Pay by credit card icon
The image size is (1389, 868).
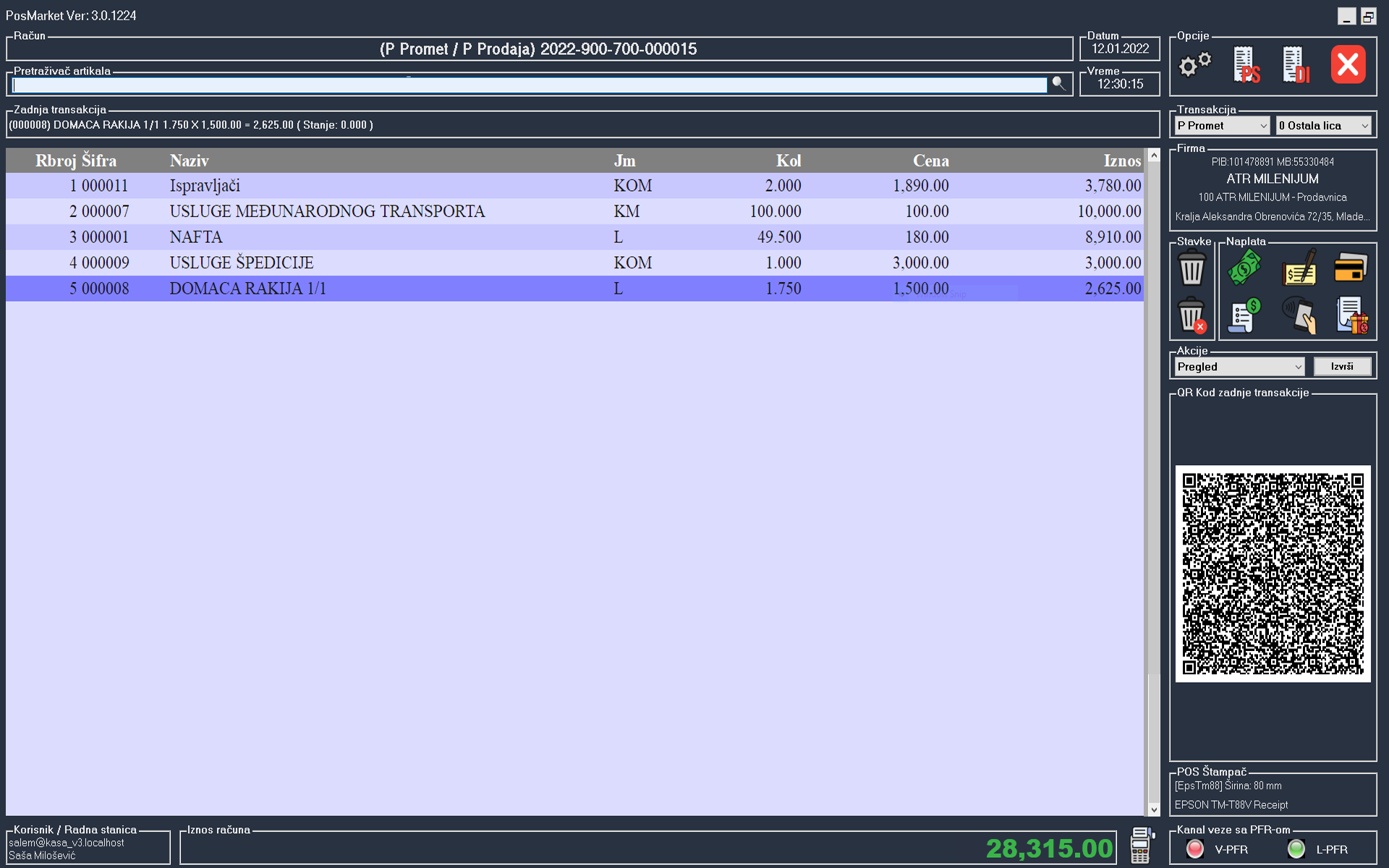[x=1350, y=268]
